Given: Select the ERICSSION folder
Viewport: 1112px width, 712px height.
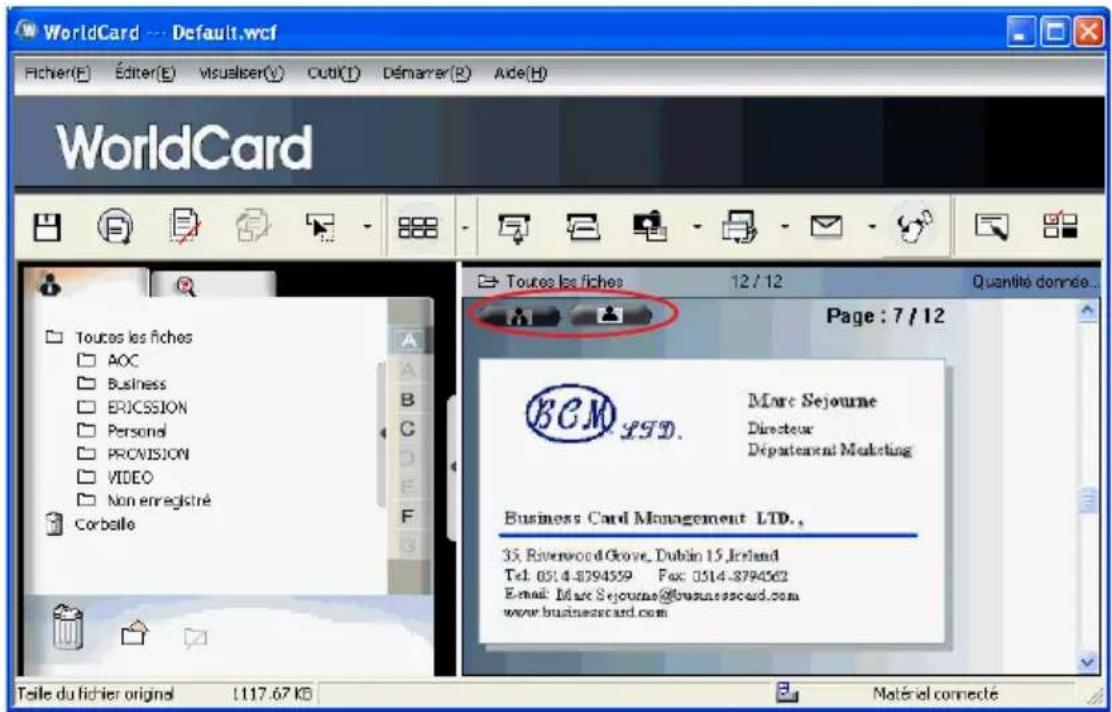Looking at the screenshot, I should pos(132,407).
